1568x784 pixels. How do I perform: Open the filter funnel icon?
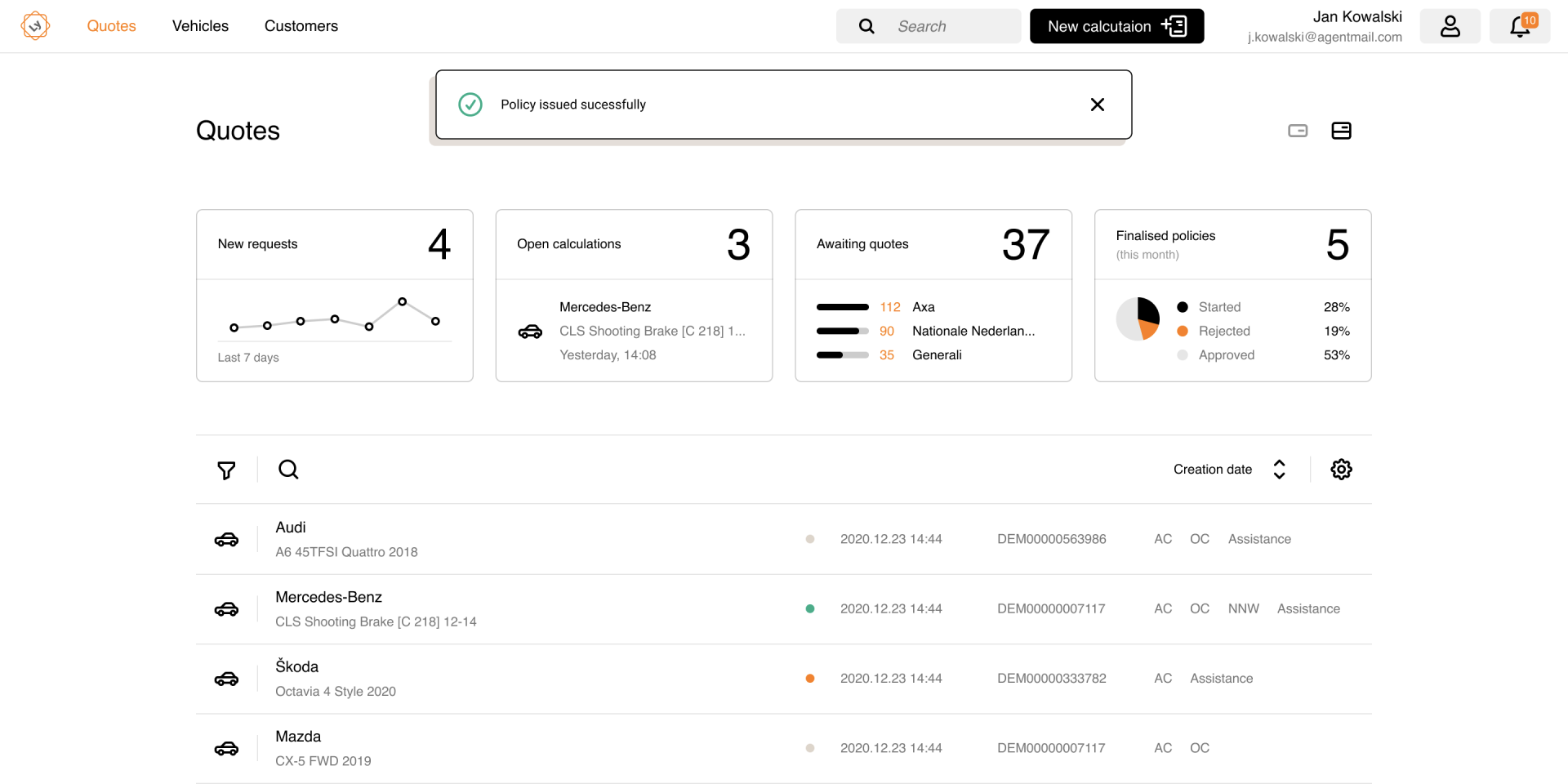point(226,470)
